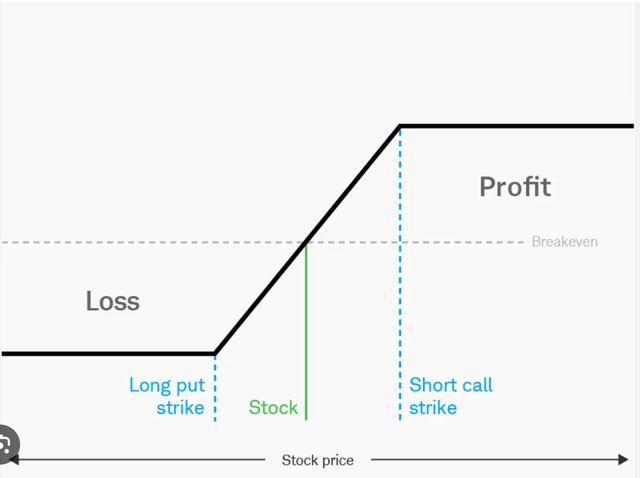Viewport: 640px width, 478px height.
Task: Click the left arrowhead of the stock price axis
Action: (x=14, y=460)
